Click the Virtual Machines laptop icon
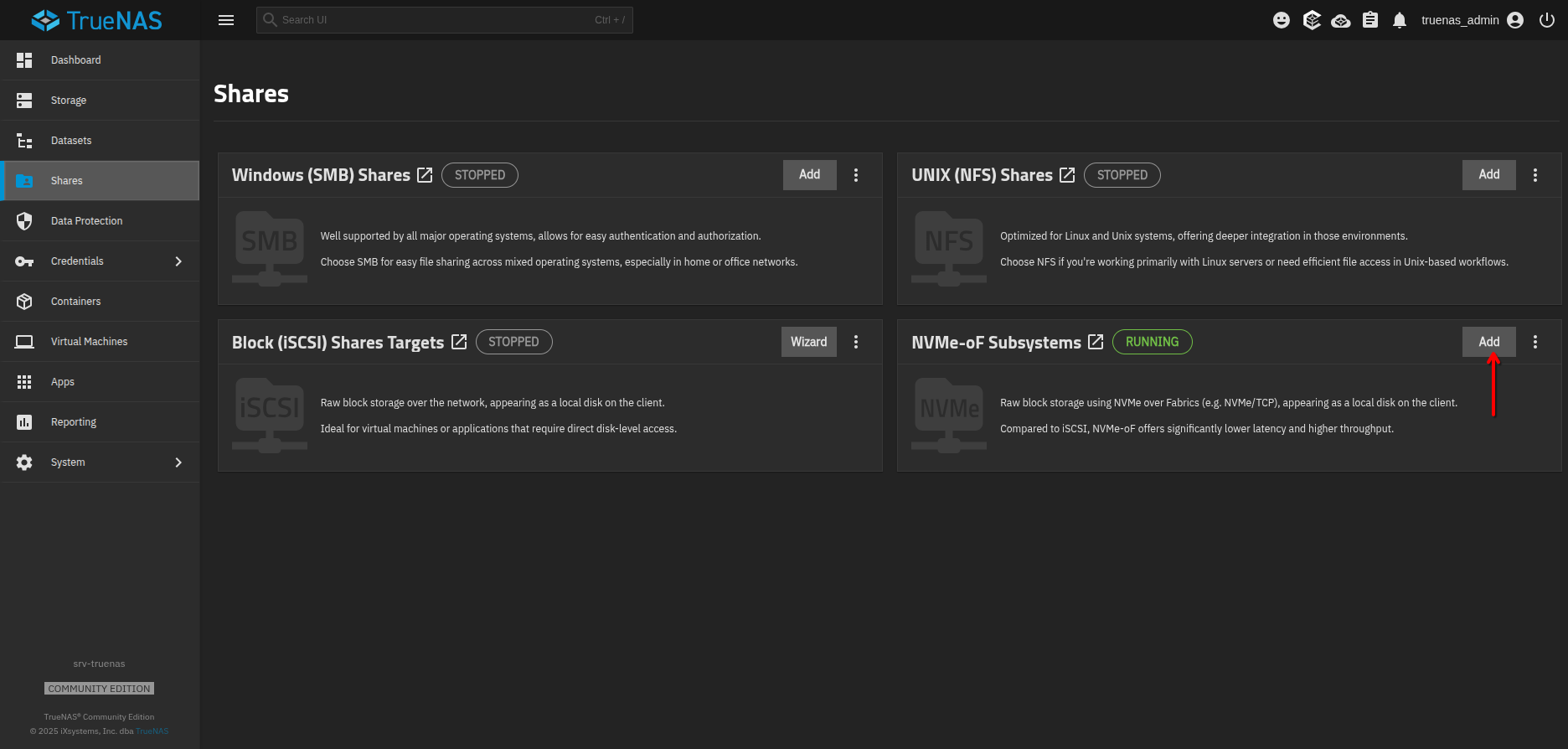Viewport: 1568px width, 749px height. click(x=24, y=342)
